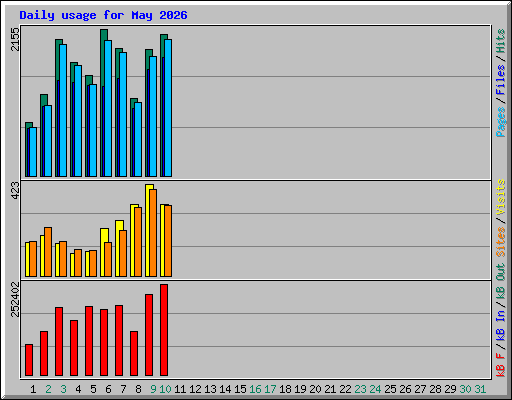Click day 22 on the x-axis
The image size is (512, 400).
345,389
